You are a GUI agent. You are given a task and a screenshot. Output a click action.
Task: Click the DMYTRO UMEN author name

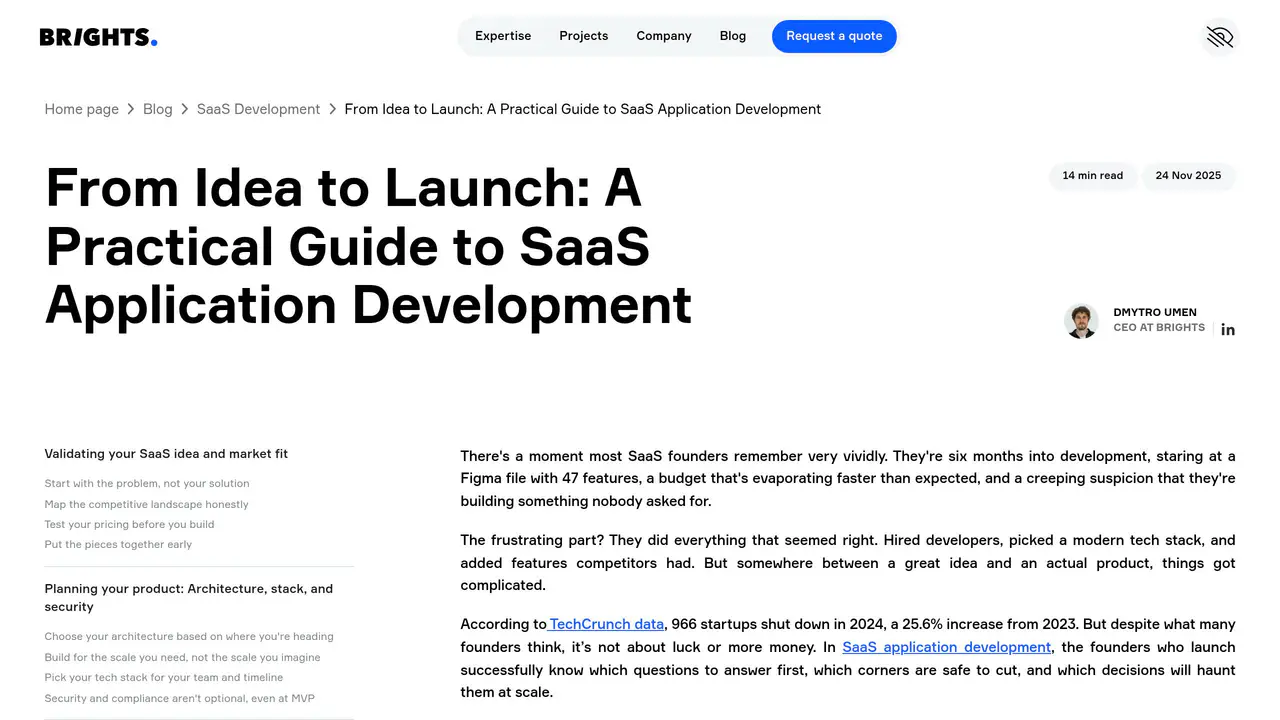click(1155, 312)
